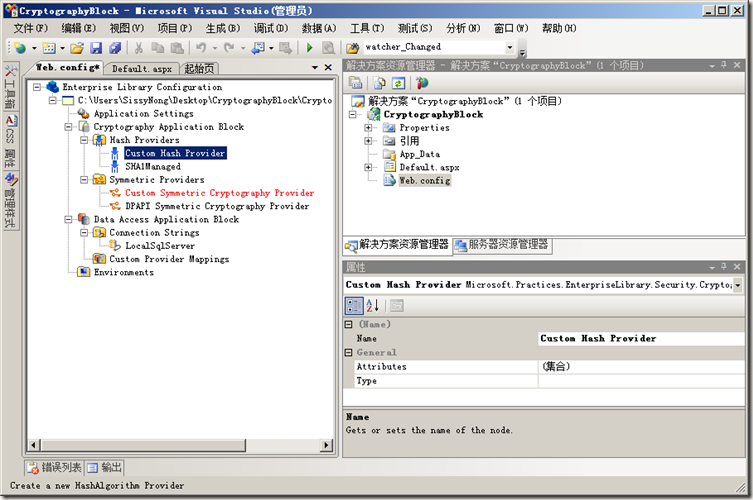
Task: Click the Navigate Backward toolbar icon
Action: tap(258, 48)
